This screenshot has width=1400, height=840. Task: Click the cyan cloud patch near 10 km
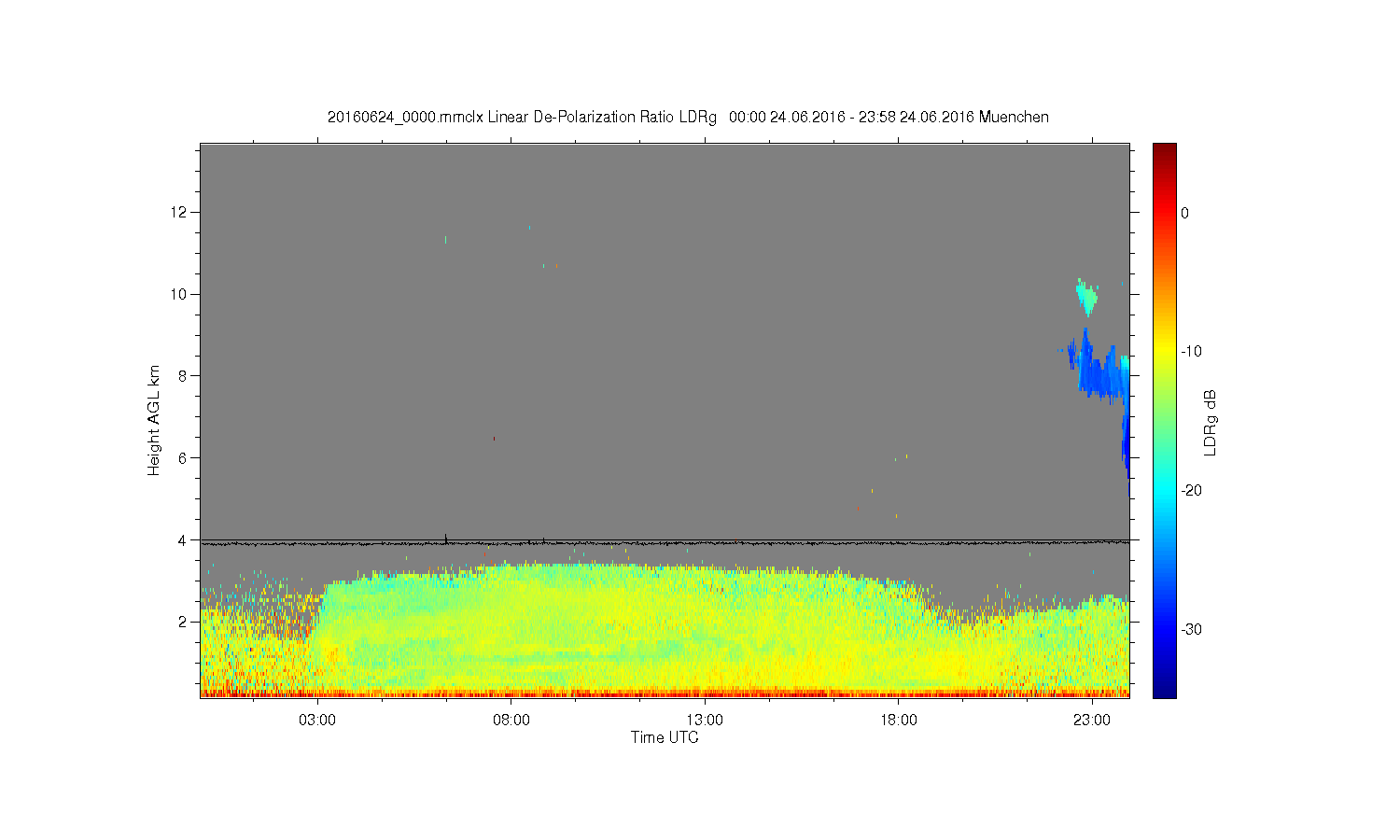point(1086,297)
